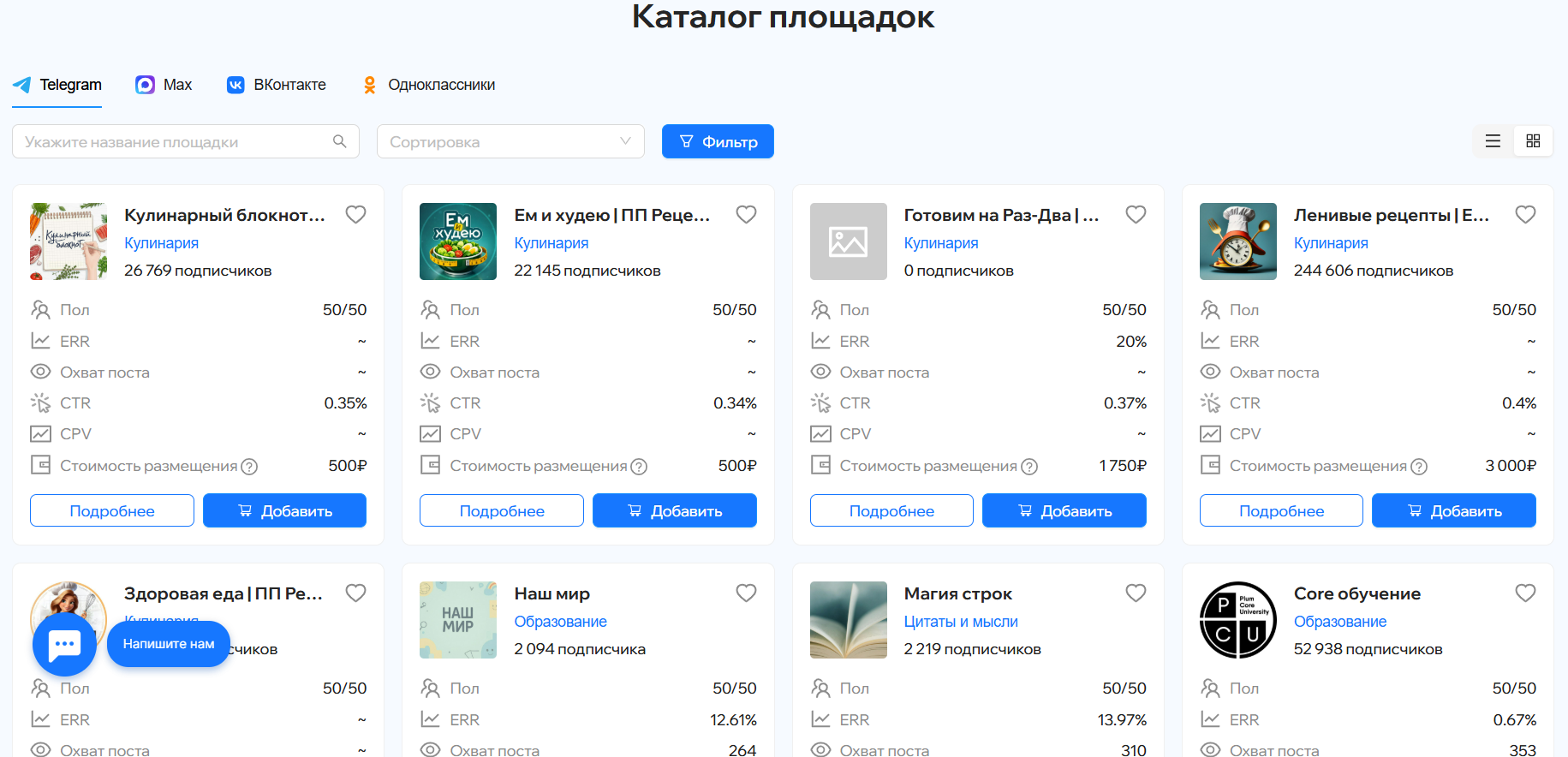The height and width of the screenshot is (757, 1568).
Task: Show placement cost help for Ленивые рецепты
Action: (x=1419, y=467)
